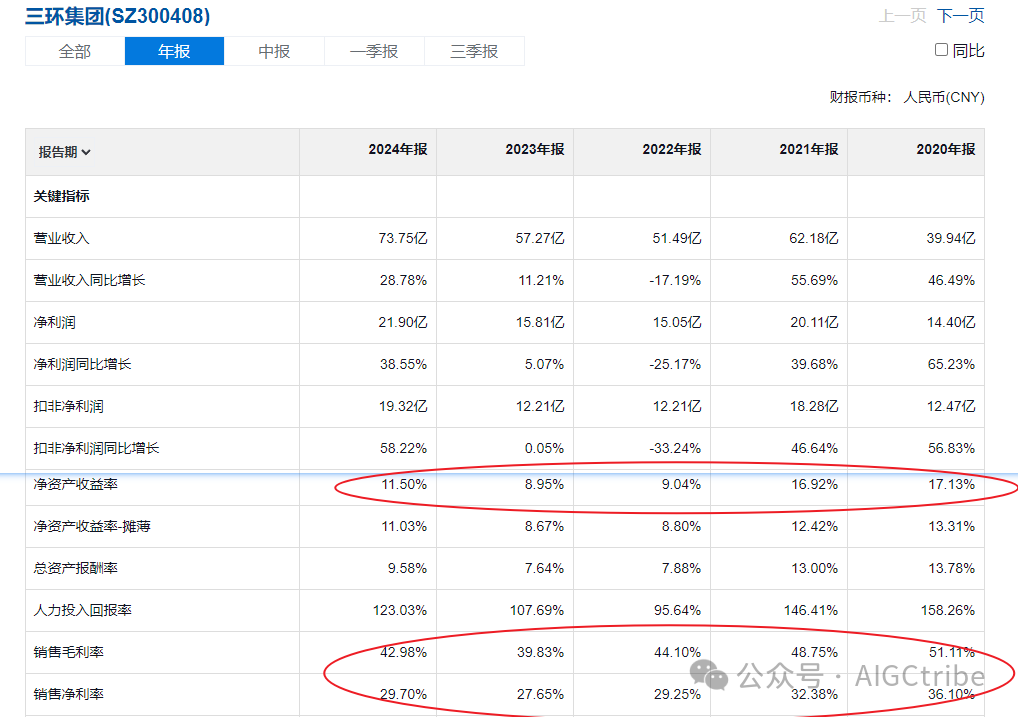
Task: Switch to the 全部 tab
Action: pyautogui.click(x=75, y=51)
